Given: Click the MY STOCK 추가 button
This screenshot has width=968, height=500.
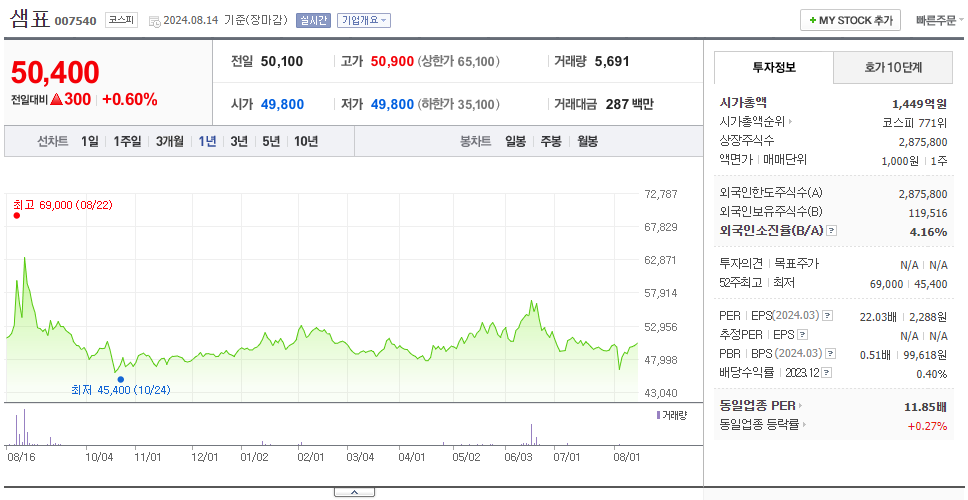Looking at the screenshot, I should coord(850,20).
